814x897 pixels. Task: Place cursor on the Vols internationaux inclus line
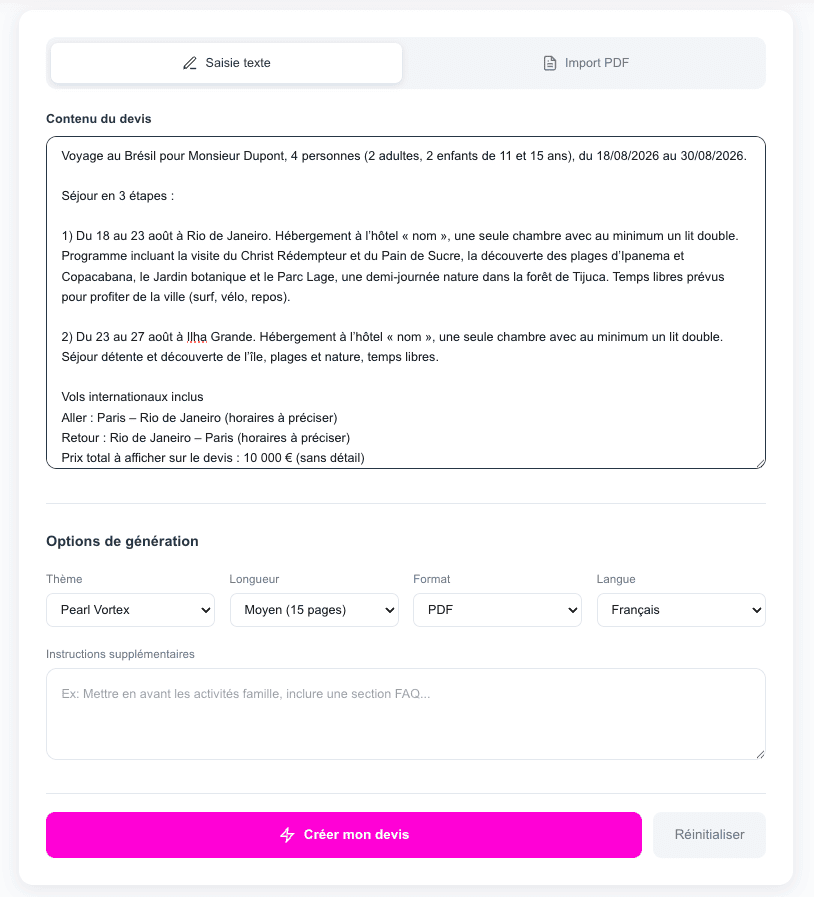[x=132, y=397]
